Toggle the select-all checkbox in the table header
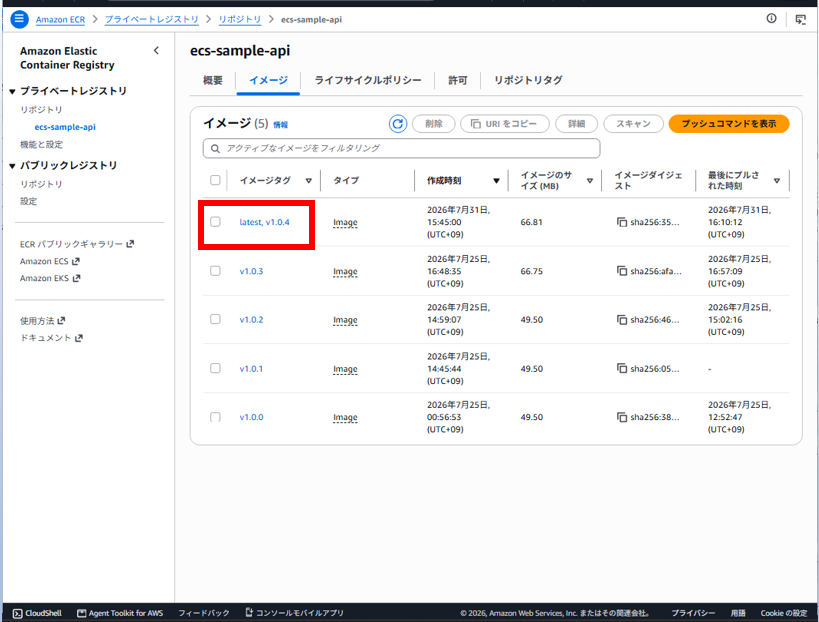Image resolution: width=819 pixels, height=622 pixels. click(215, 180)
